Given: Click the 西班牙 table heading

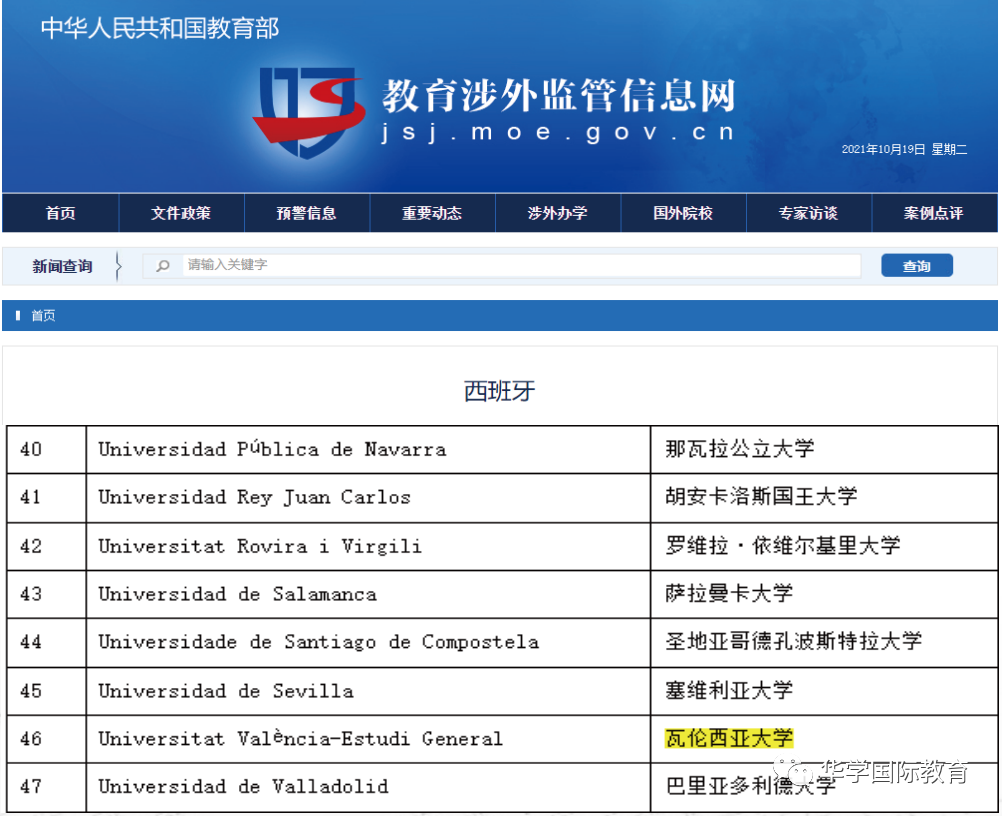Looking at the screenshot, I should (499, 391).
